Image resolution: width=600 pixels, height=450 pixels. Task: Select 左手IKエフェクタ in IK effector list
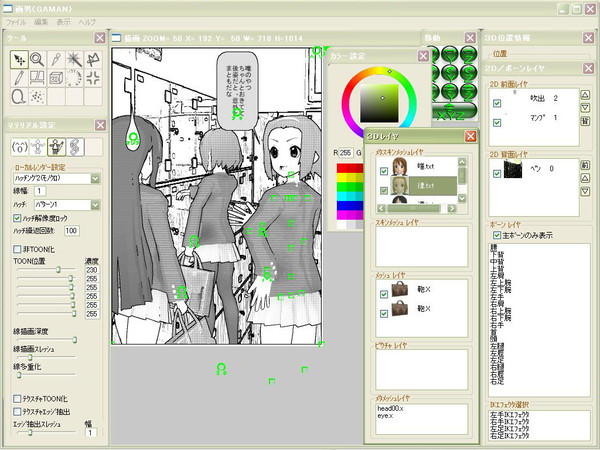click(x=510, y=415)
